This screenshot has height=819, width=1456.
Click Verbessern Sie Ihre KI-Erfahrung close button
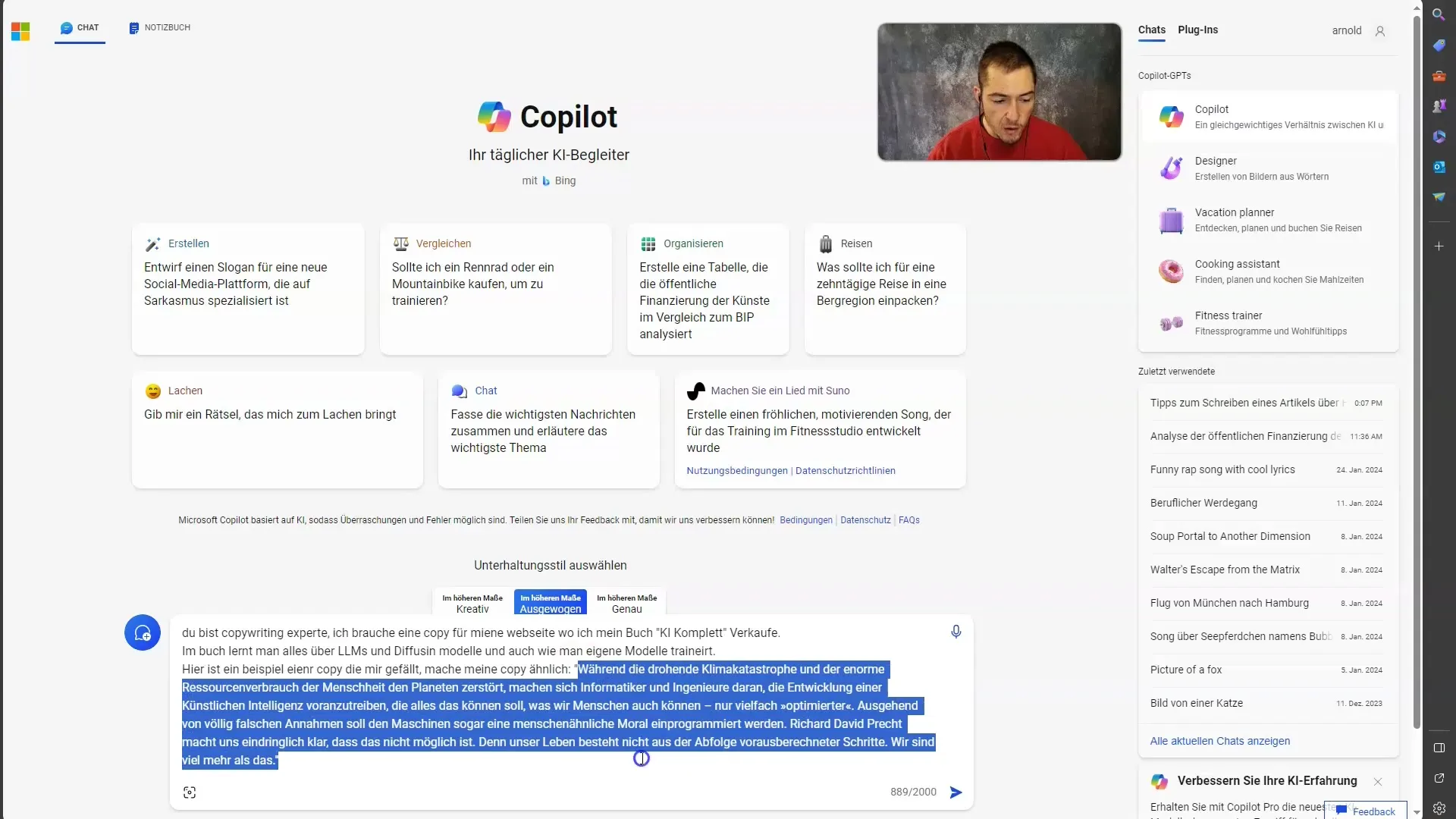coord(1378,782)
